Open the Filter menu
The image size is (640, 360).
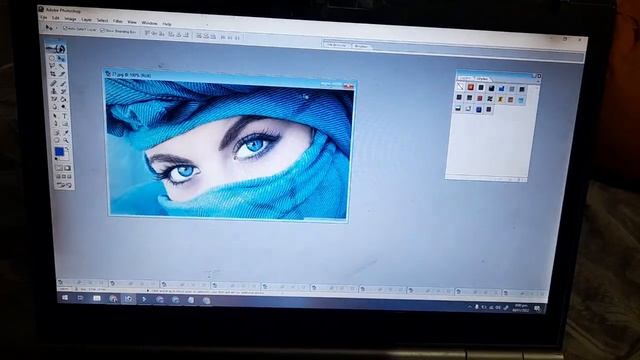coord(118,21)
